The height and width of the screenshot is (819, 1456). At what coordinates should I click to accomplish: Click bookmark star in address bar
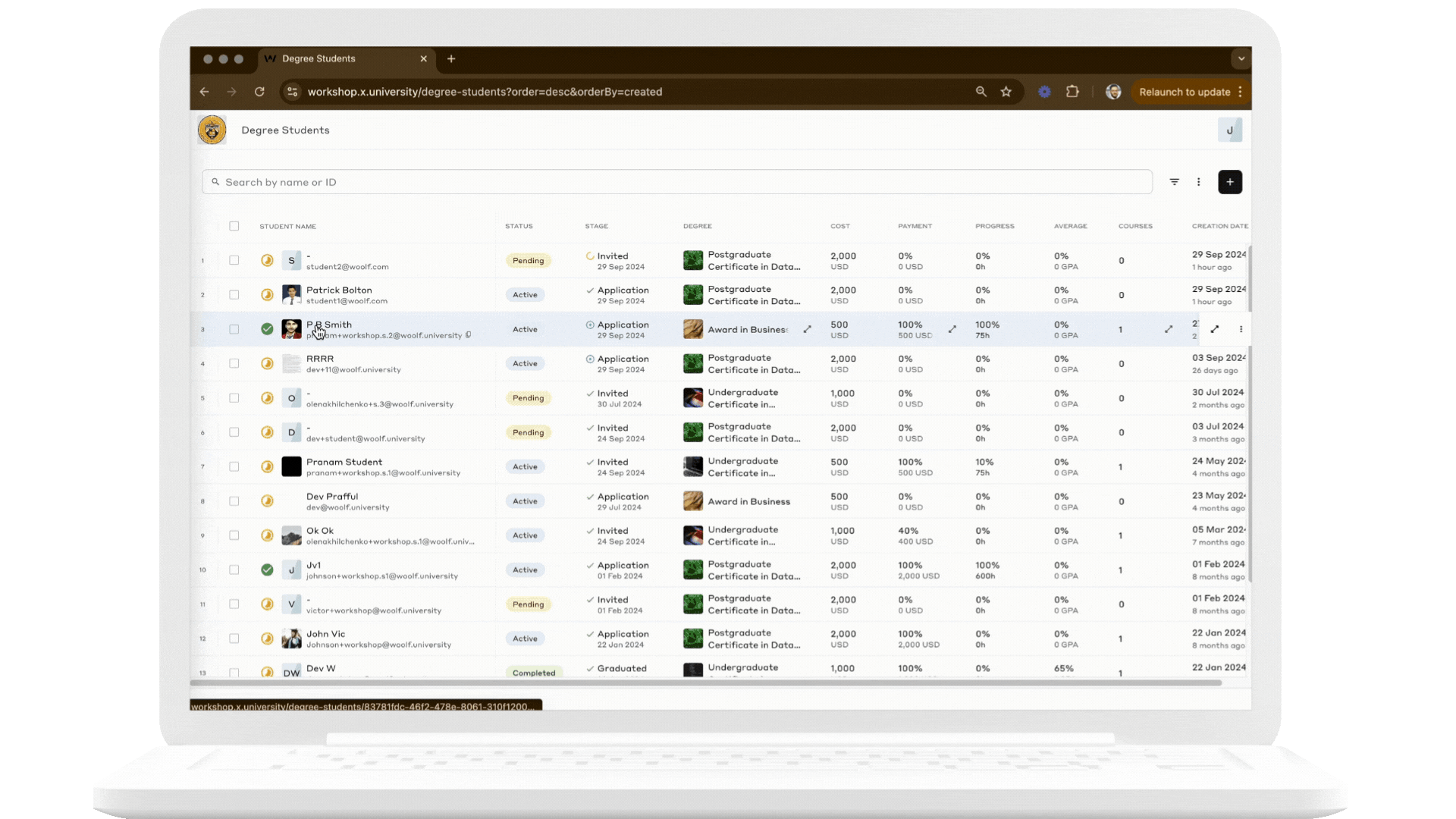point(1006,92)
